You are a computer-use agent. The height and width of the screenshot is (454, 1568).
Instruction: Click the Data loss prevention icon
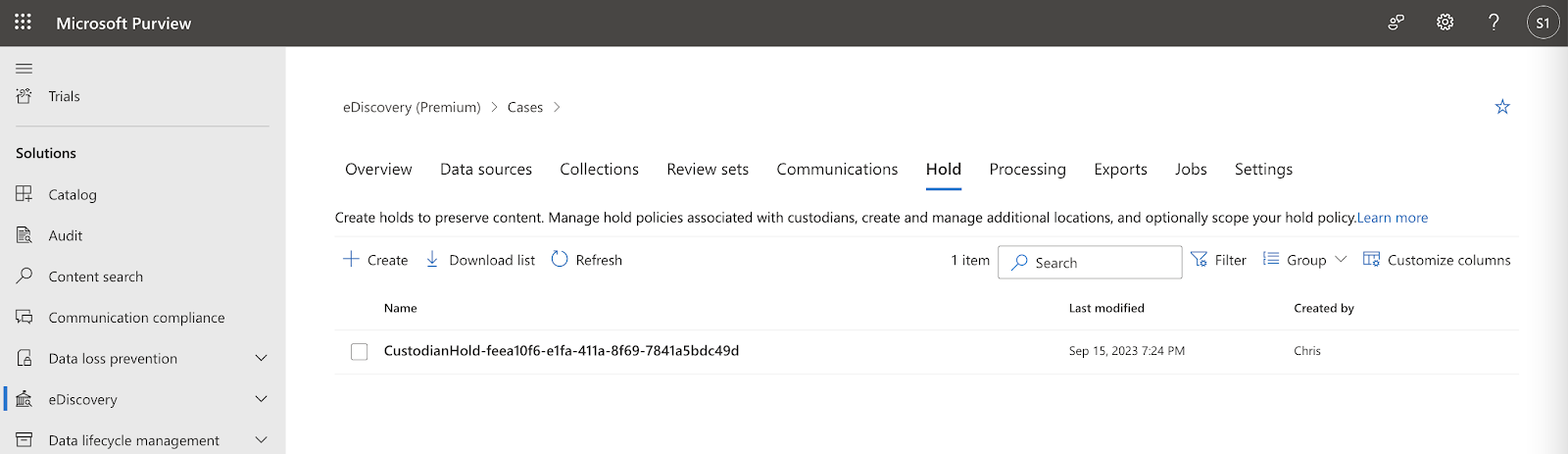pos(24,359)
